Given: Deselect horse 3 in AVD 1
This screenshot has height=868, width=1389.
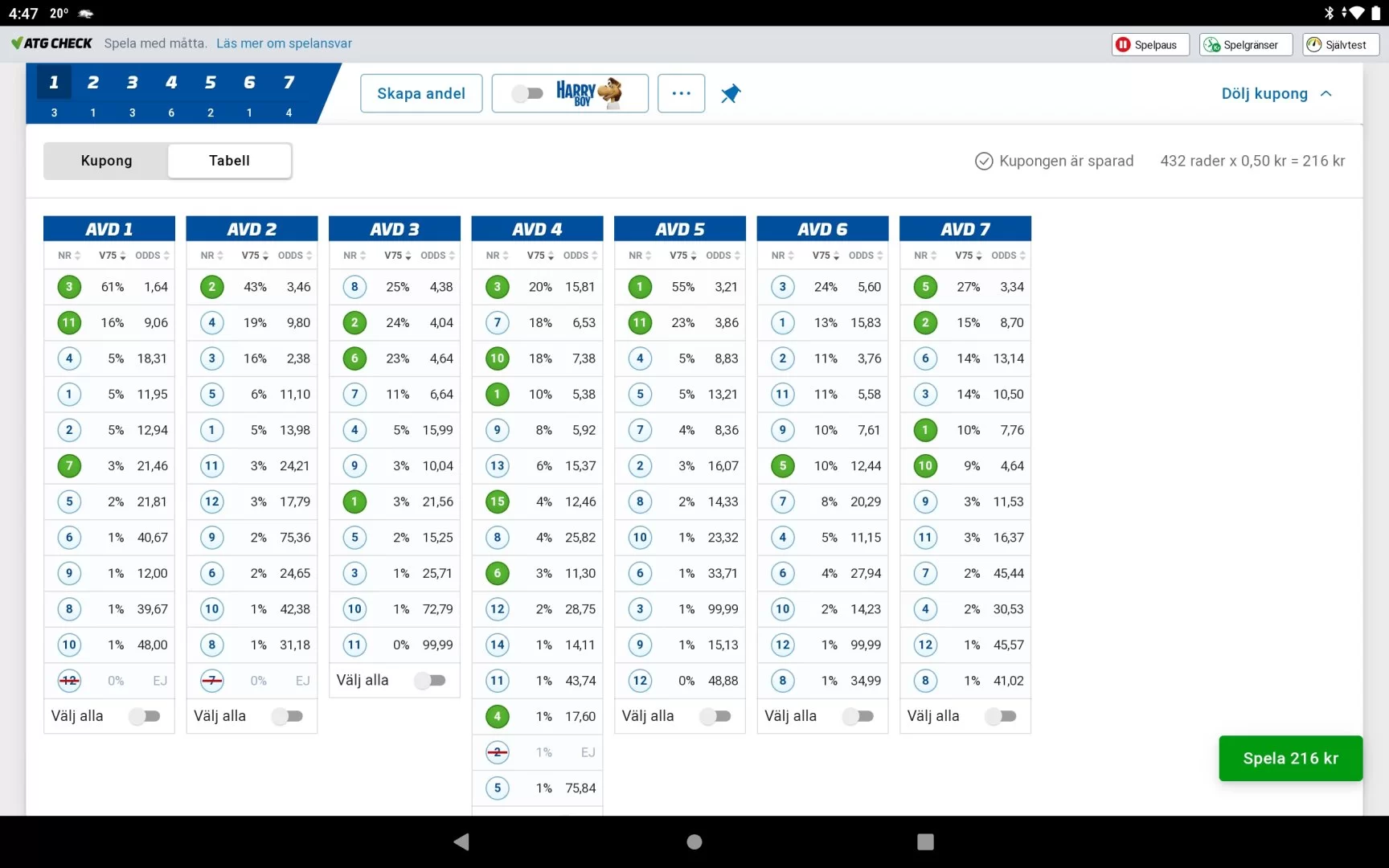Looking at the screenshot, I should pos(69,287).
